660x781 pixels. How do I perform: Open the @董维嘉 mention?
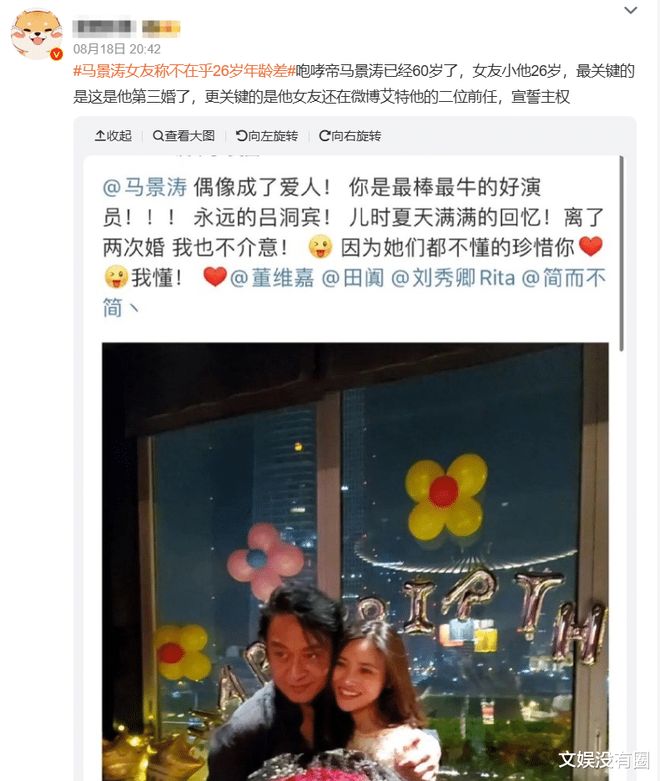click(x=272, y=278)
